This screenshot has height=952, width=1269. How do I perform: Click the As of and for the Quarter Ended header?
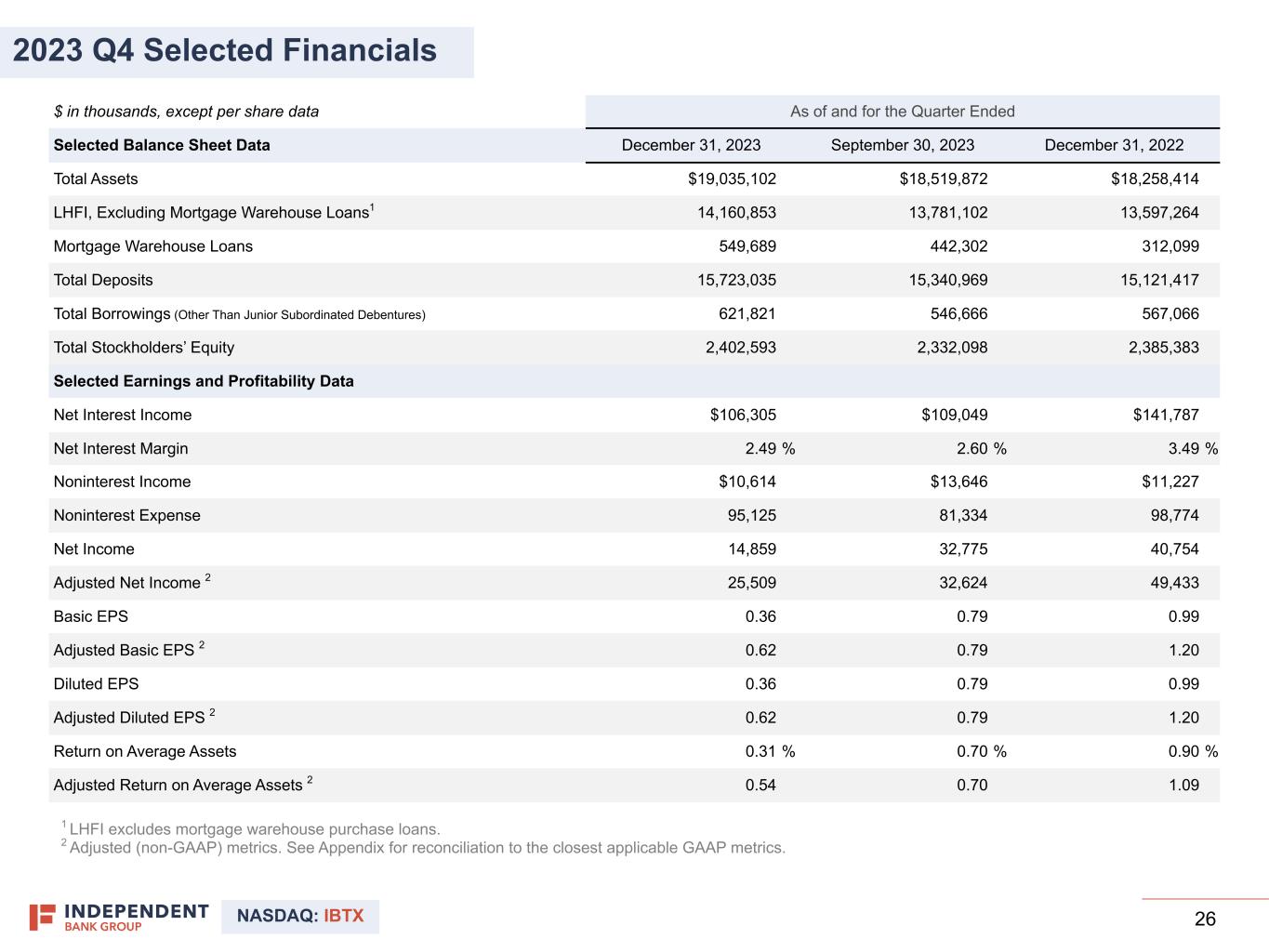pos(902,112)
